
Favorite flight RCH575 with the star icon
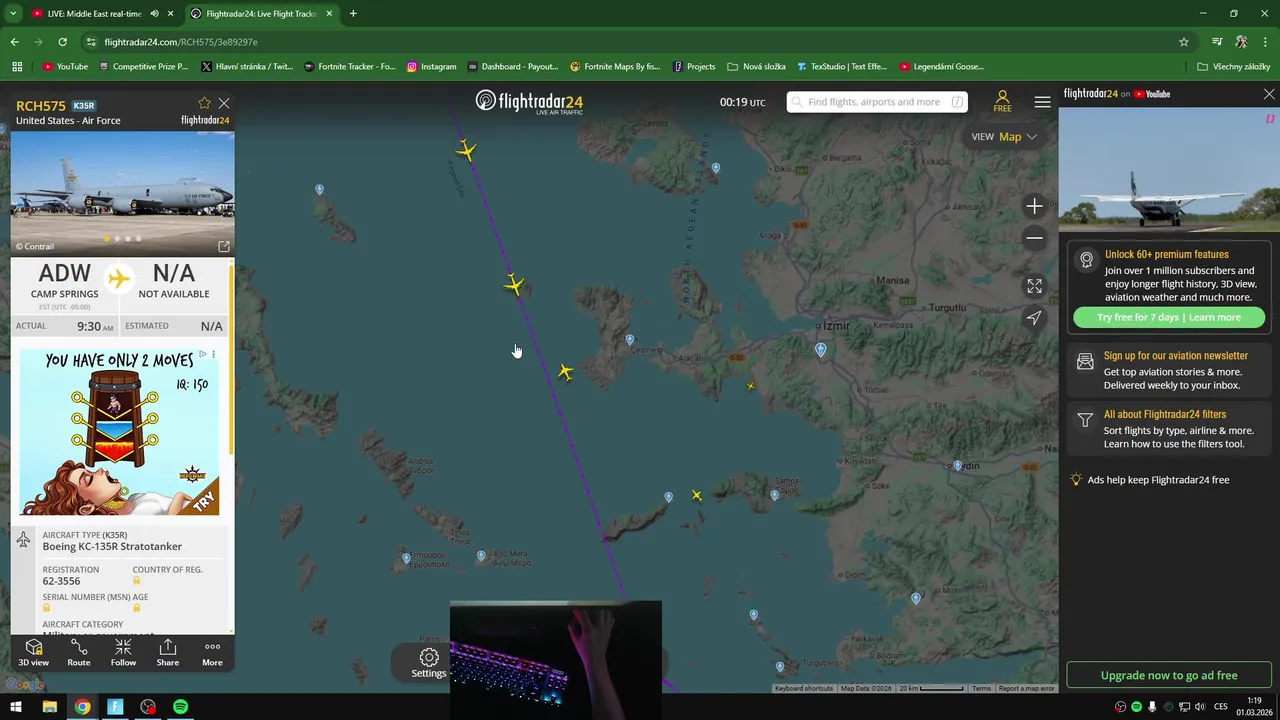coord(204,103)
